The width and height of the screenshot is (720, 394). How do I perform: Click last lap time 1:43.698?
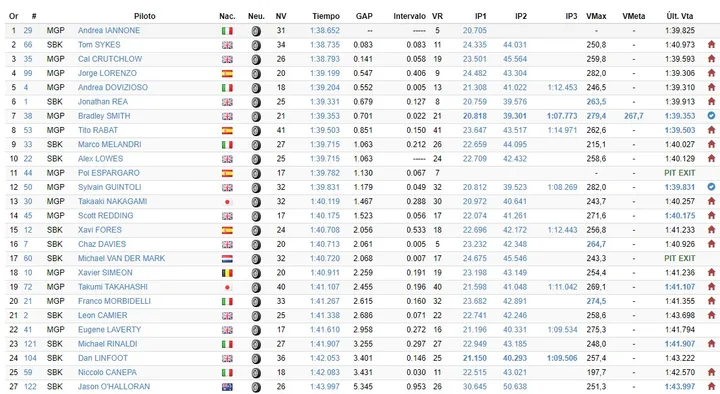[680, 315]
